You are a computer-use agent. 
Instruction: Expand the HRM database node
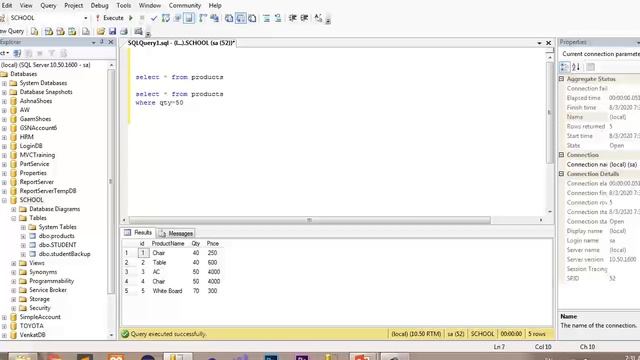[4, 137]
